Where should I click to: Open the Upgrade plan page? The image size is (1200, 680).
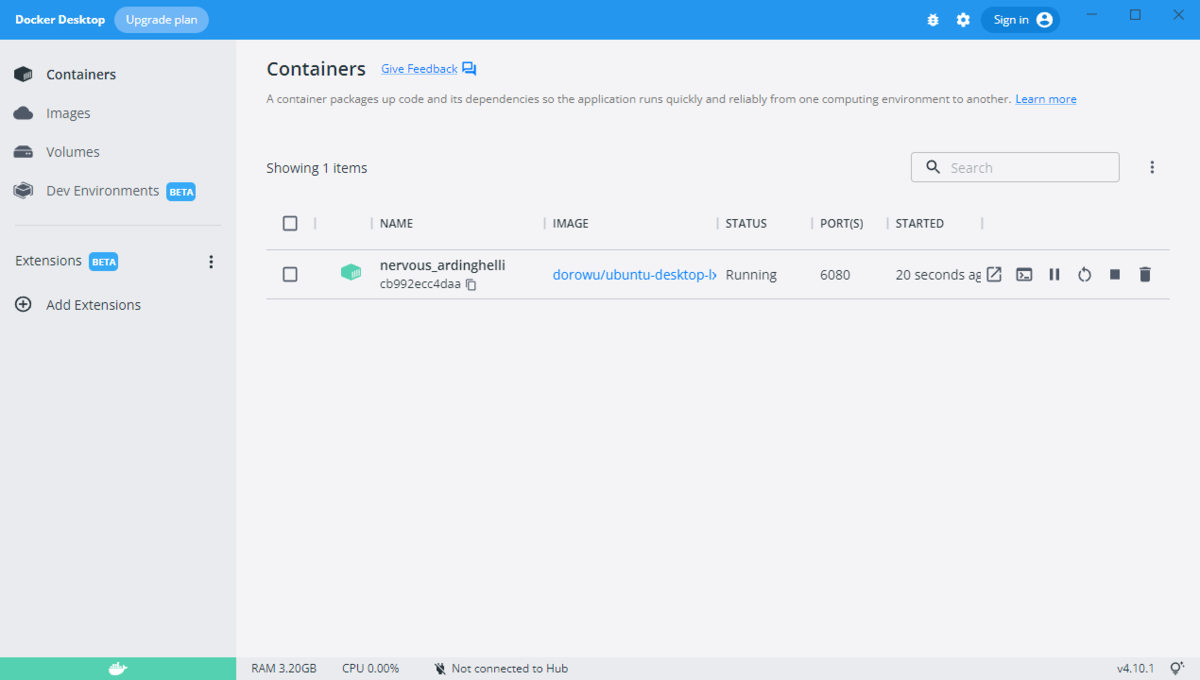[161, 19]
